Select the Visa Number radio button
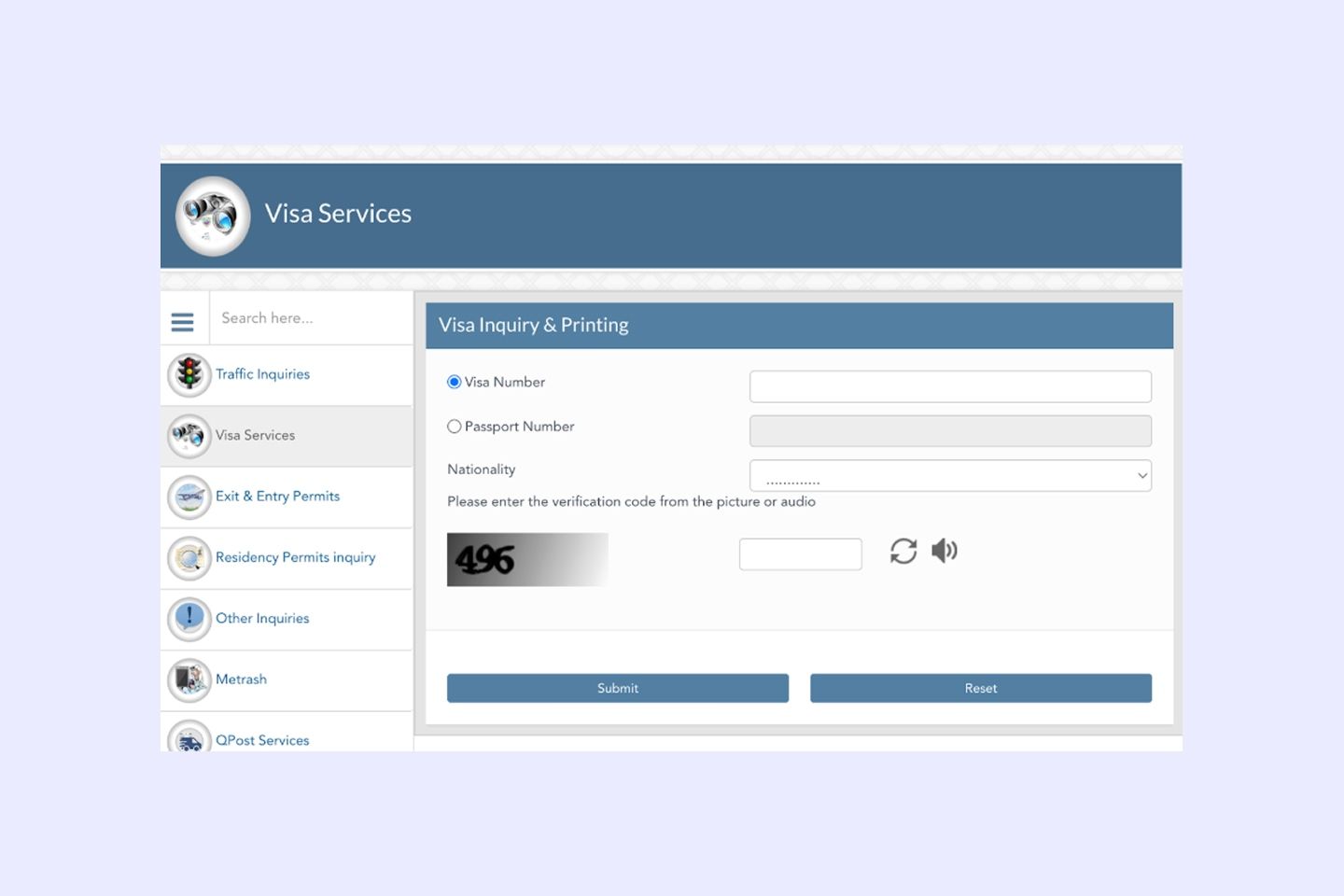 click(x=455, y=382)
